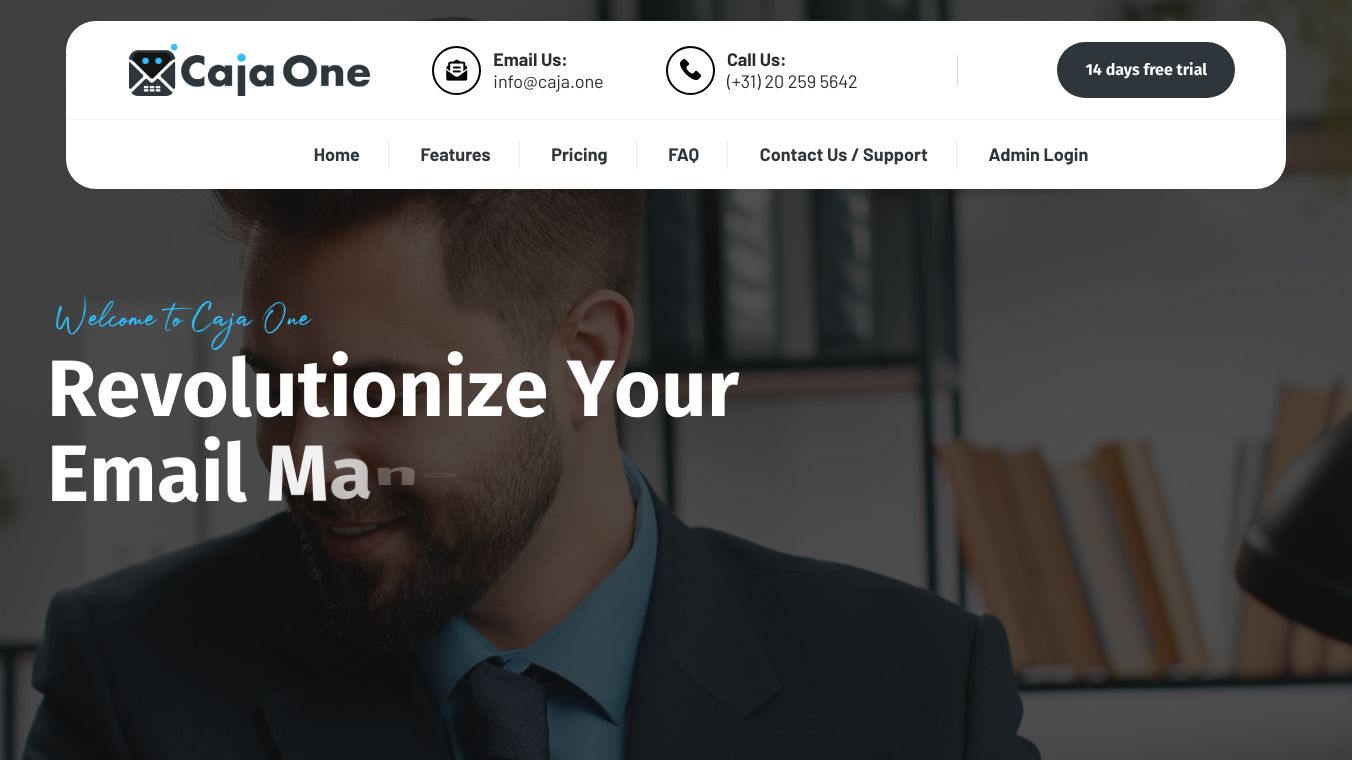The height and width of the screenshot is (760, 1352).
Task: Click the Welcome to Caja One script text
Action: pos(182,321)
